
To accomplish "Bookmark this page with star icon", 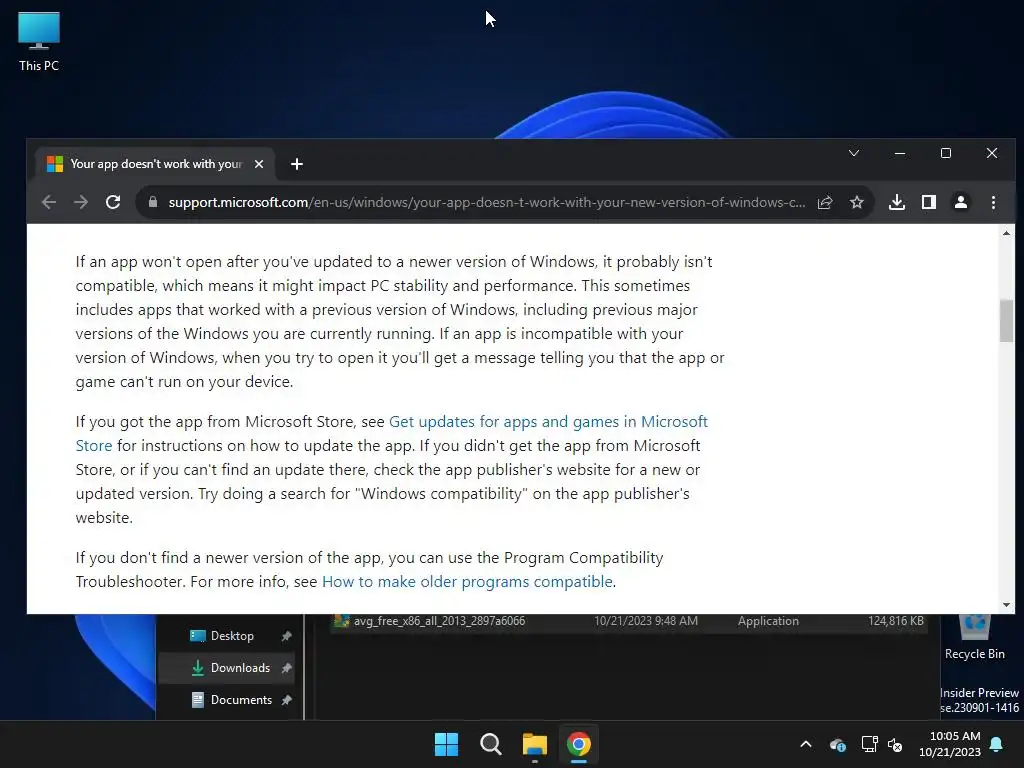I will (x=857, y=202).
